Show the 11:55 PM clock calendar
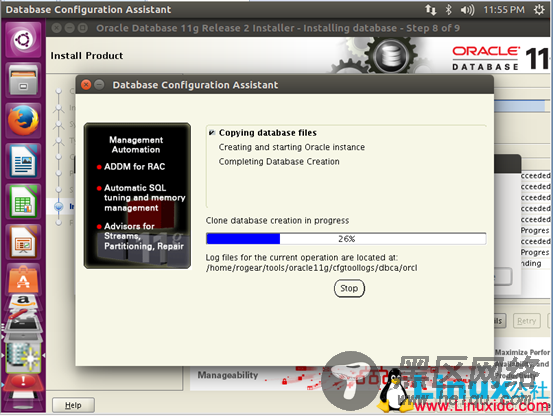 tap(504, 10)
